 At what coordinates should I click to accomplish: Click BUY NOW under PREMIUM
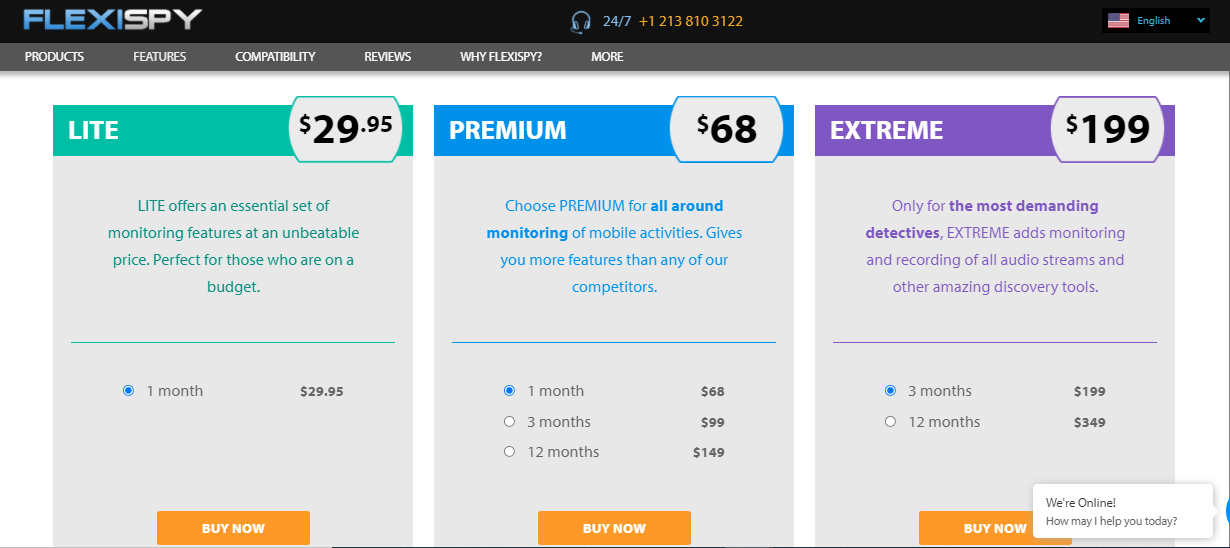(614, 528)
